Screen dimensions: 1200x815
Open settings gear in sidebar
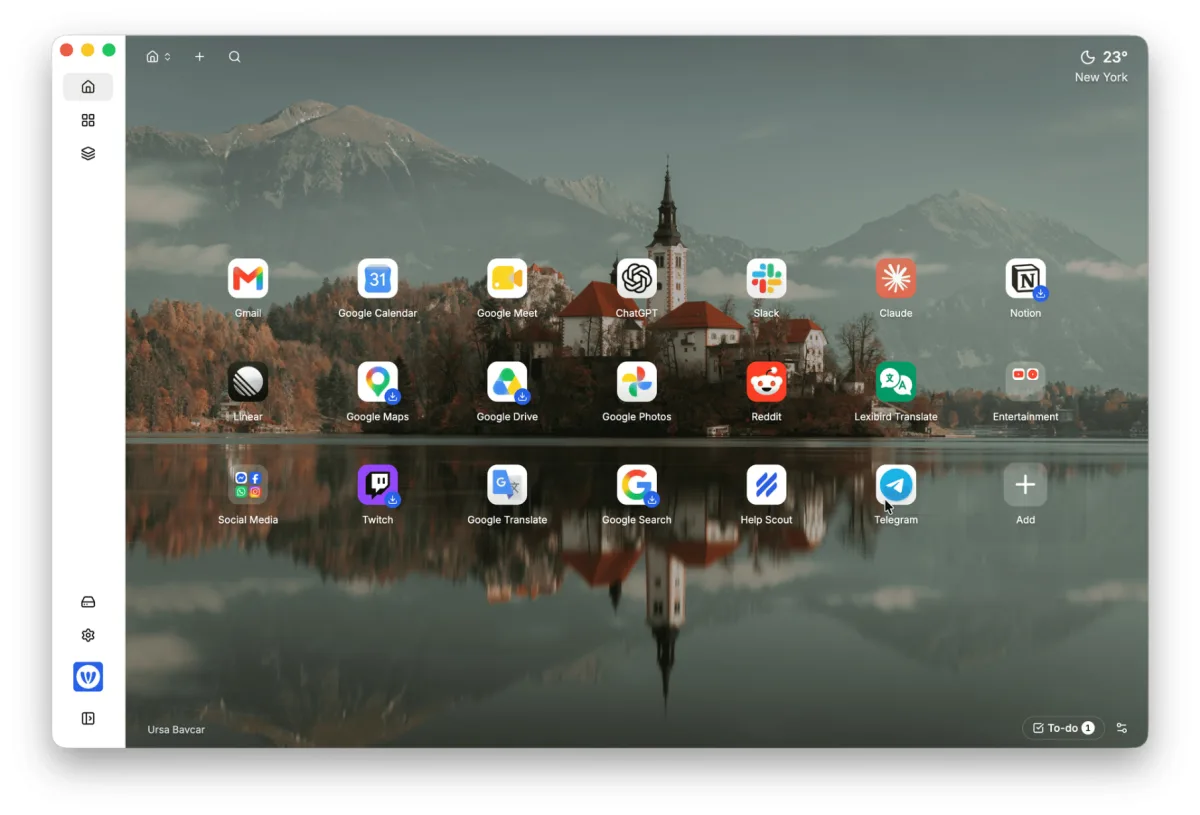88,635
